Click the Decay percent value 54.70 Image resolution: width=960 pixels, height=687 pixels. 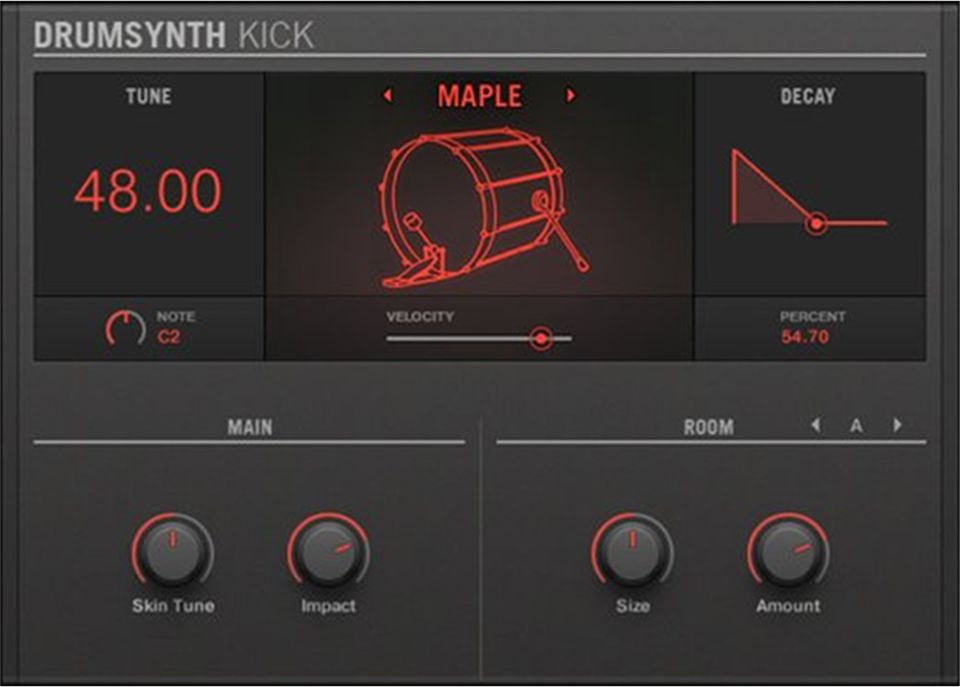click(x=805, y=337)
